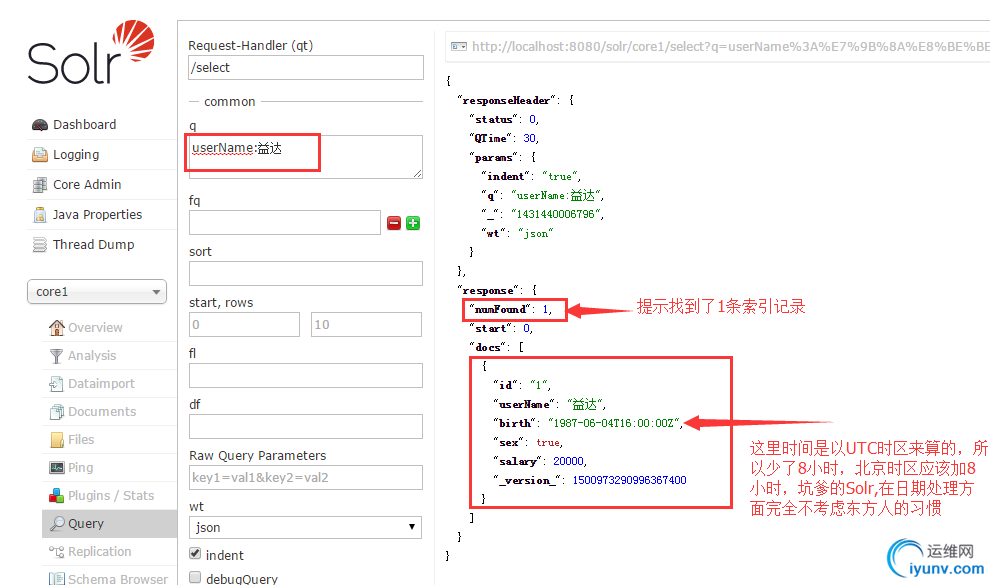Click the id value "1" in docs
This screenshot has height=585, width=990.
[x=539, y=384]
